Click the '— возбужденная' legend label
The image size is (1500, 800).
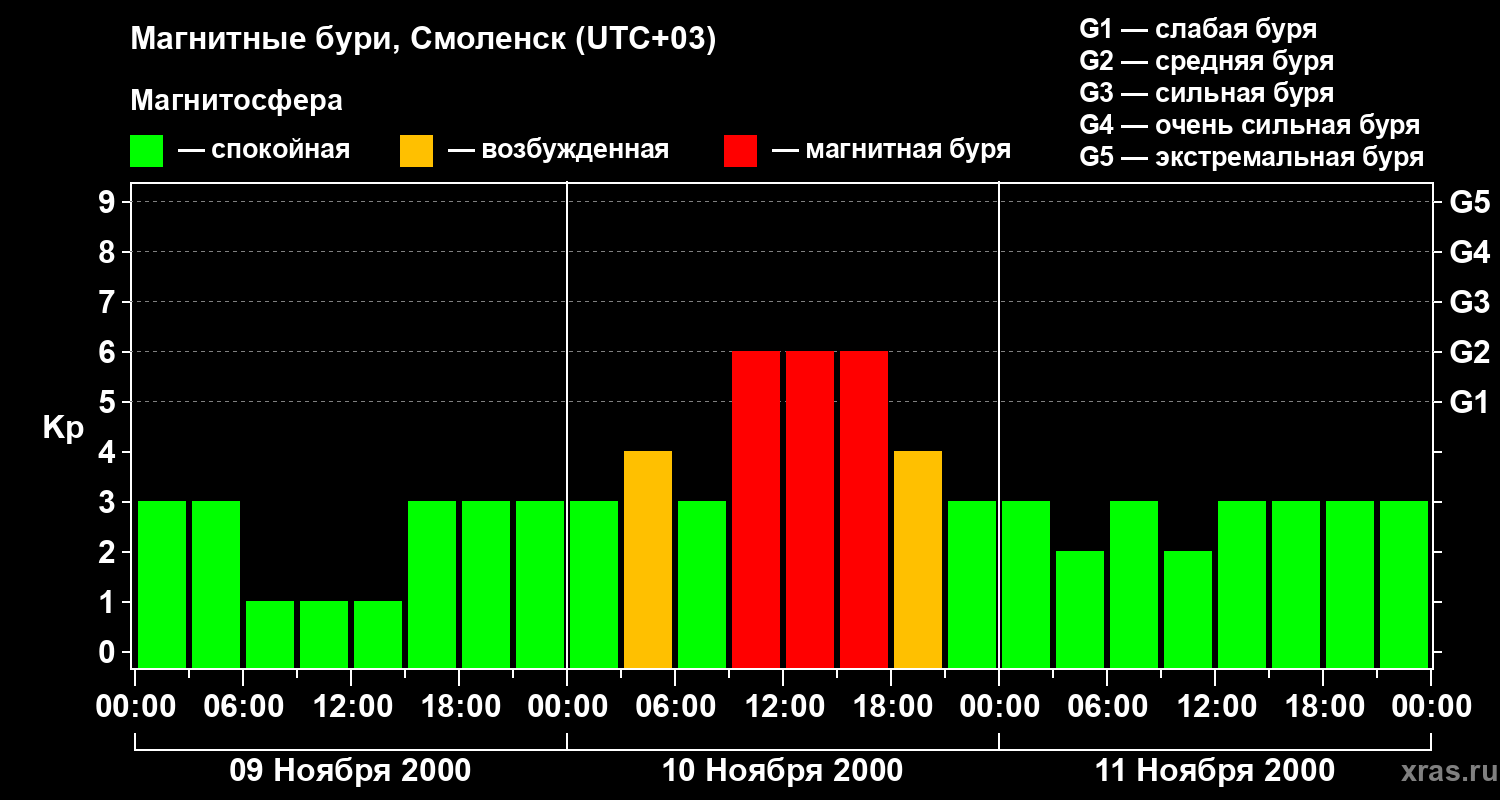[x=559, y=150]
